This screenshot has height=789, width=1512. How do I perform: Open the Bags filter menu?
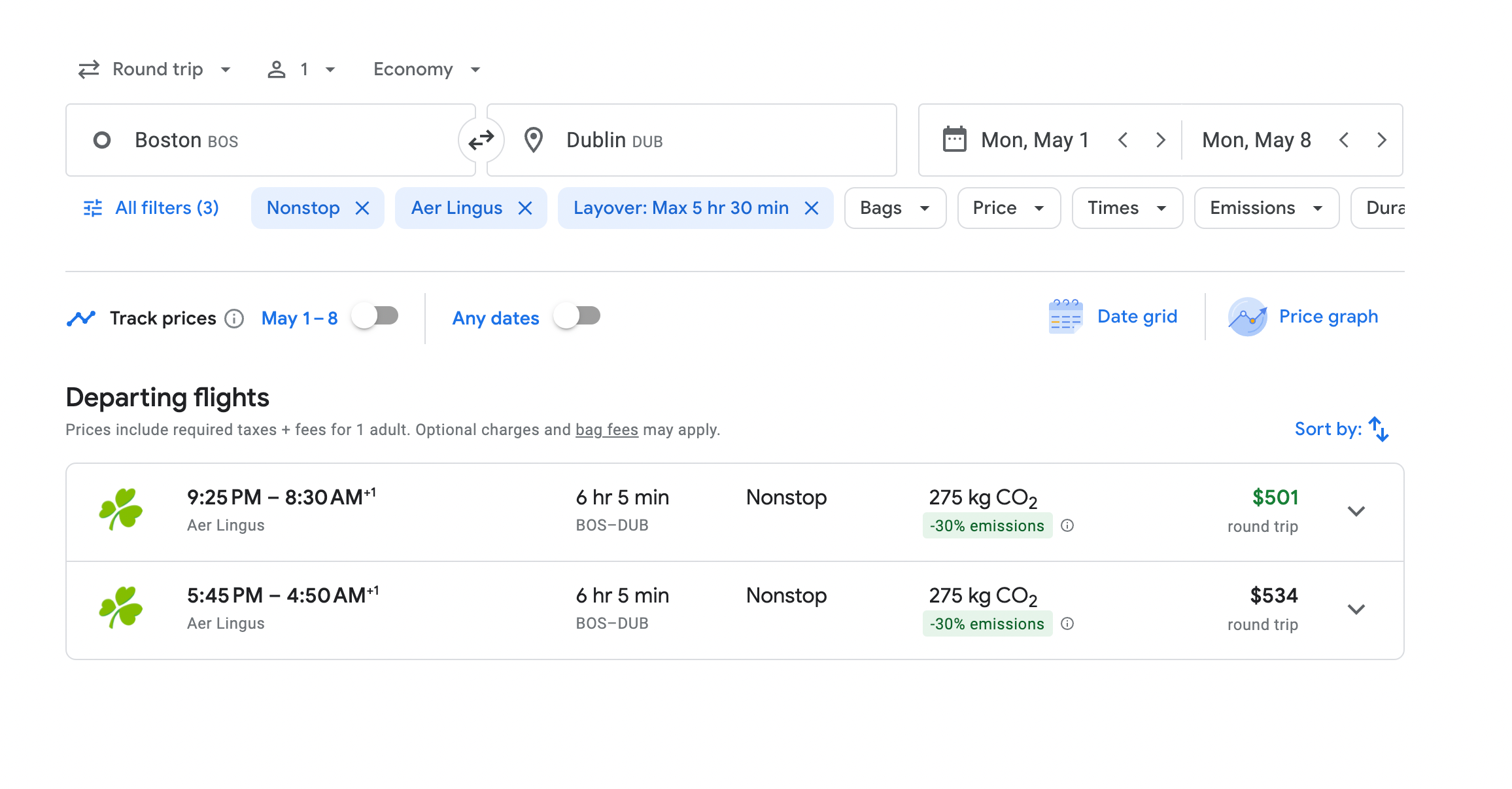(x=895, y=208)
